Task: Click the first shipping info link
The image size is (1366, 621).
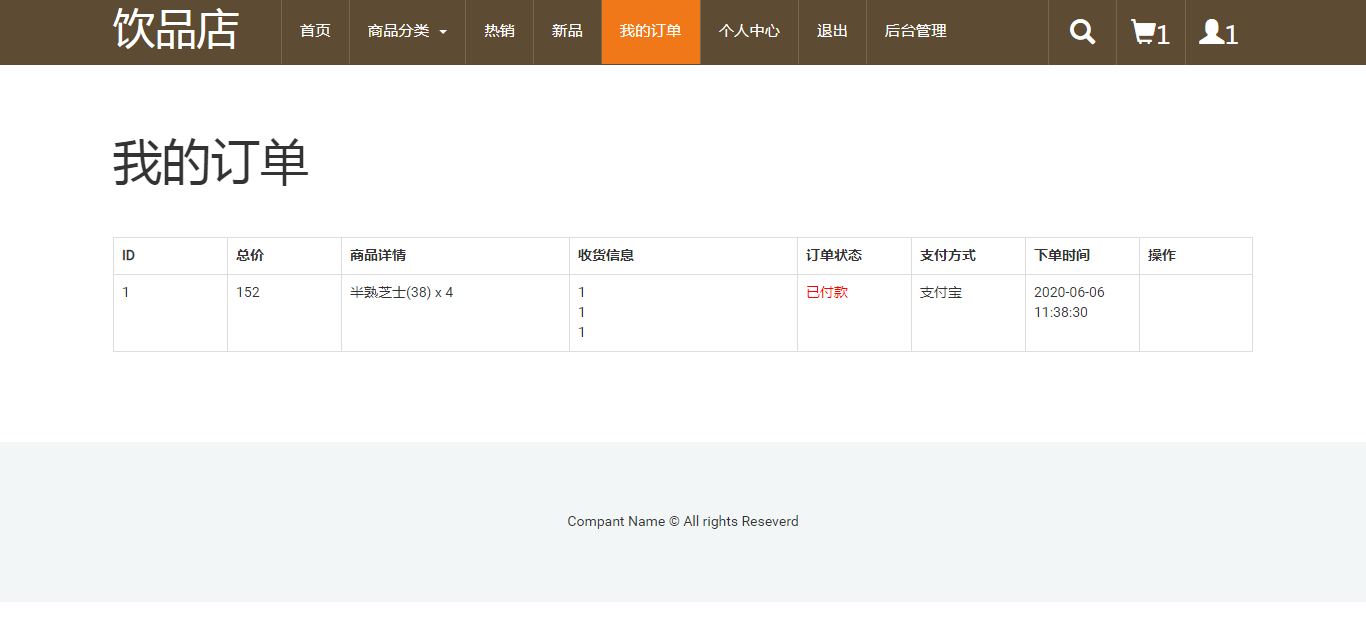Action: 582,292
